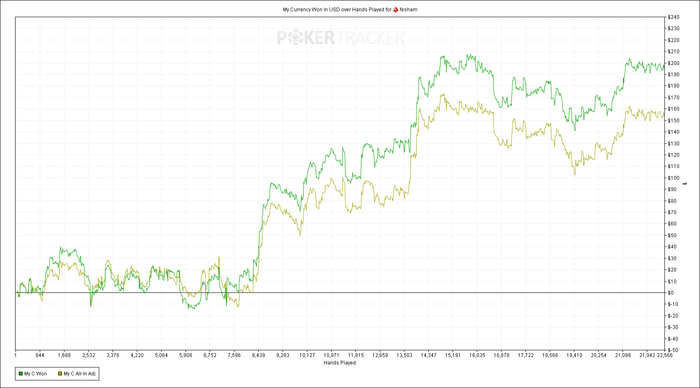The width and height of the screenshot is (700, 388).
Task: Click the 18,566 x-axis tick label
Action: (x=550, y=355)
